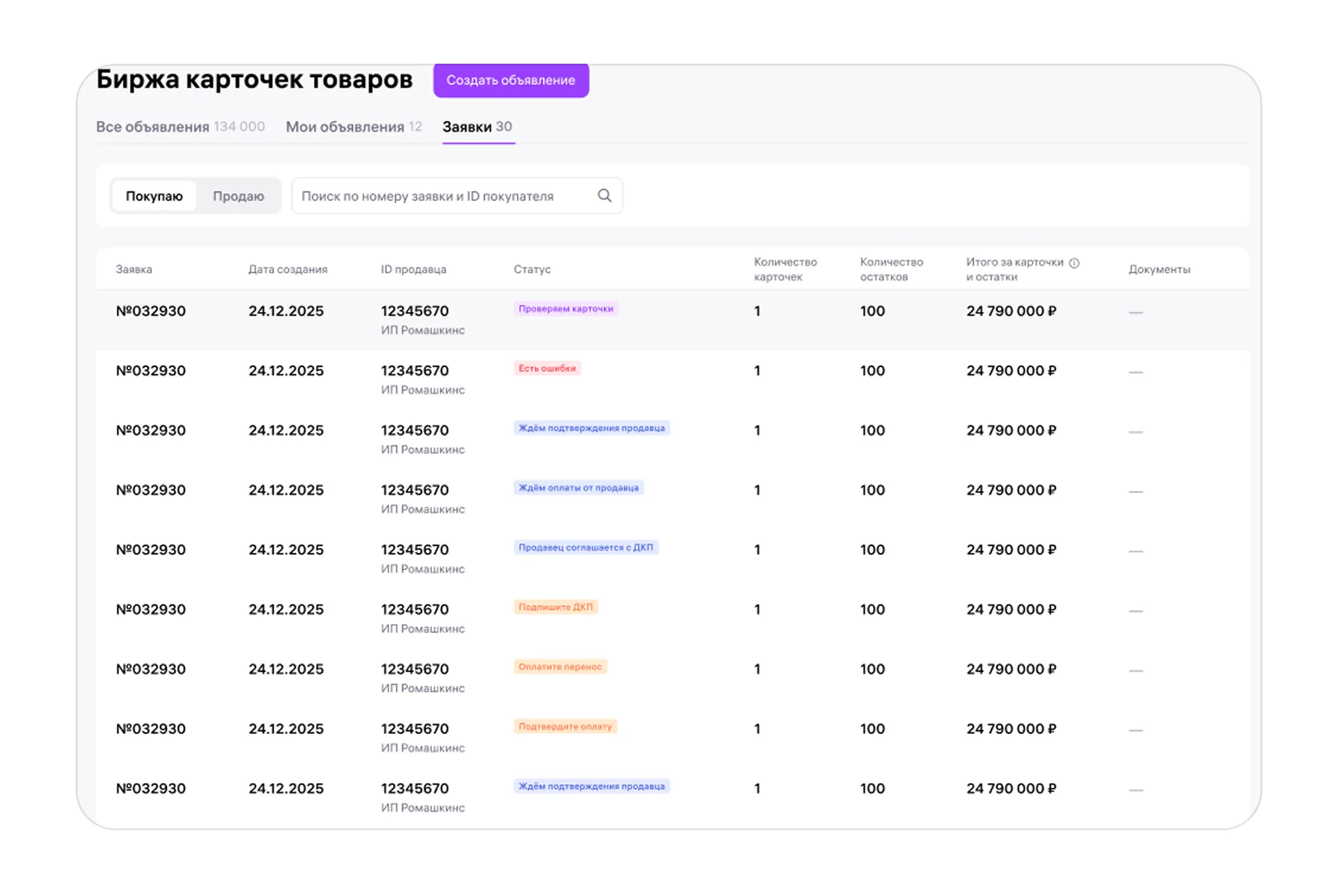Click the Итого за карточки и остатки header
This screenshot has height=896, width=1338.
(x=1015, y=269)
